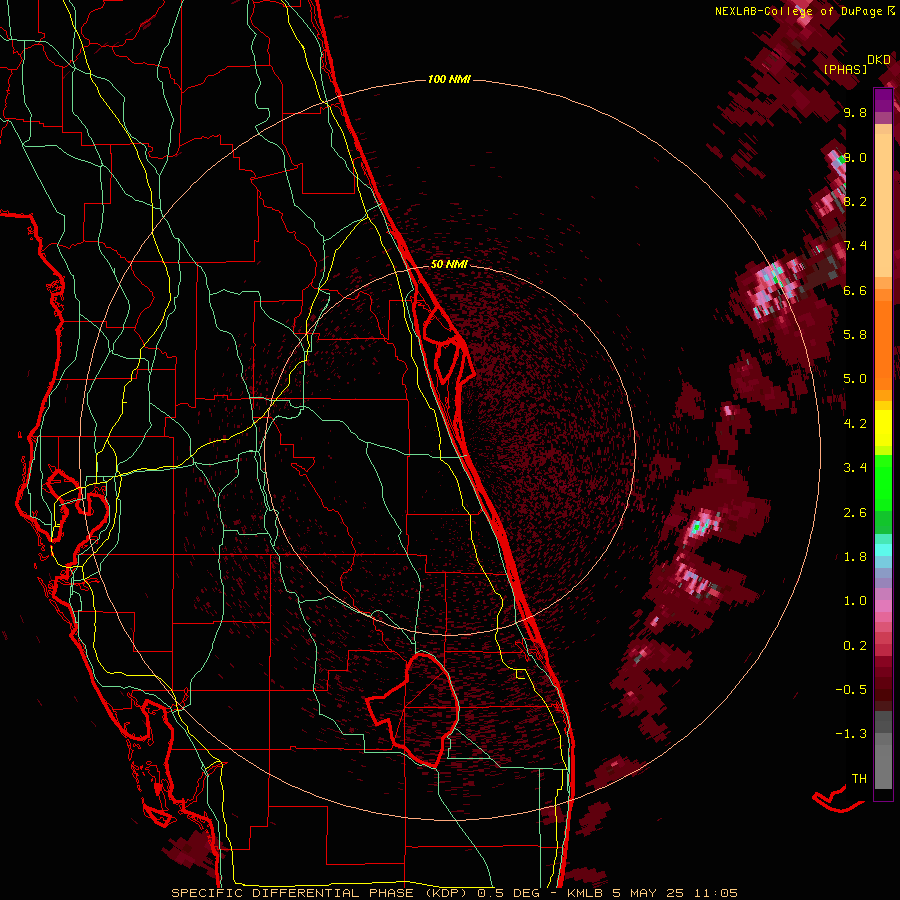Image resolution: width=900 pixels, height=900 pixels.
Task: Pick the bright green band on color bar
Action: pos(883,484)
